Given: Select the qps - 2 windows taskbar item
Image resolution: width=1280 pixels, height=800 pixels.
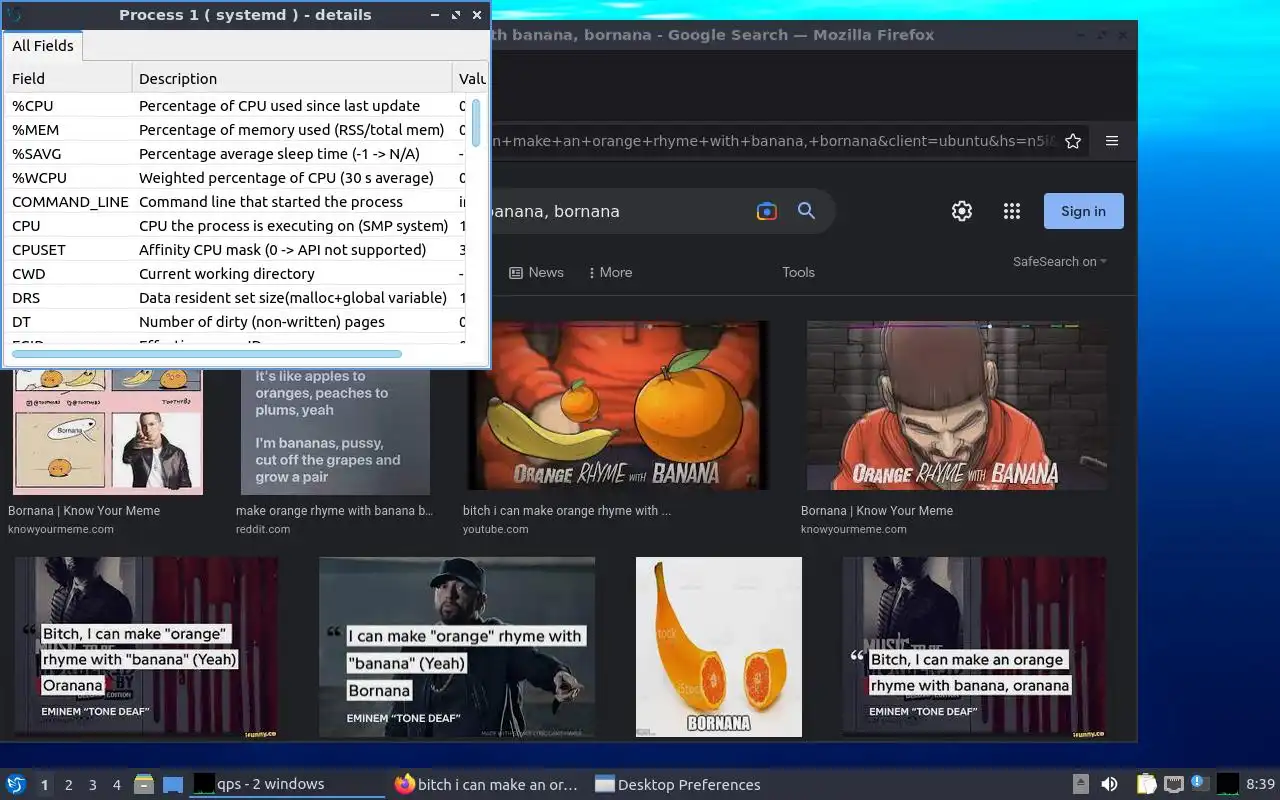Looking at the screenshot, I should (287, 785).
